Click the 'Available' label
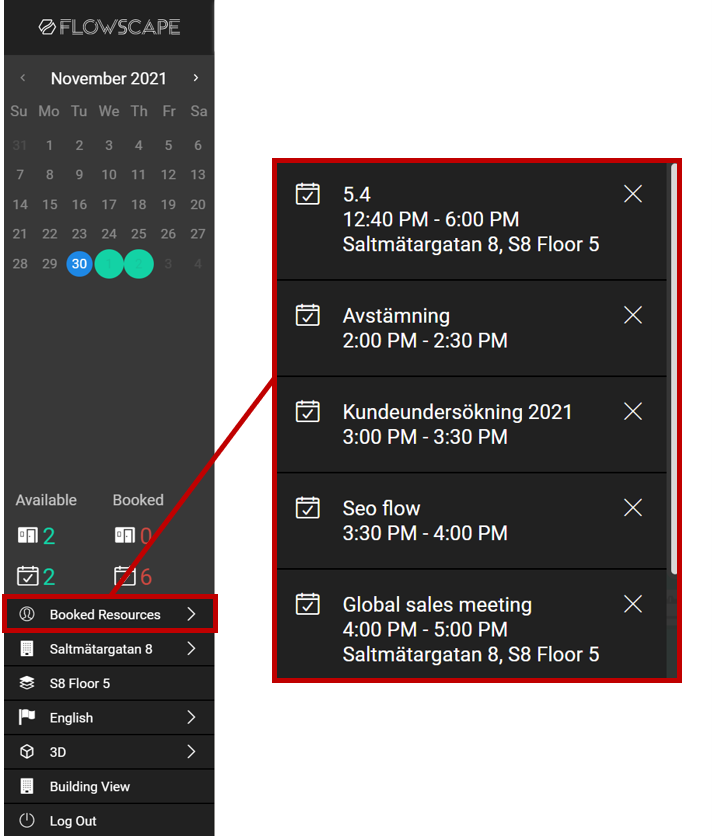The height and width of the screenshot is (836, 712). (46, 500)
